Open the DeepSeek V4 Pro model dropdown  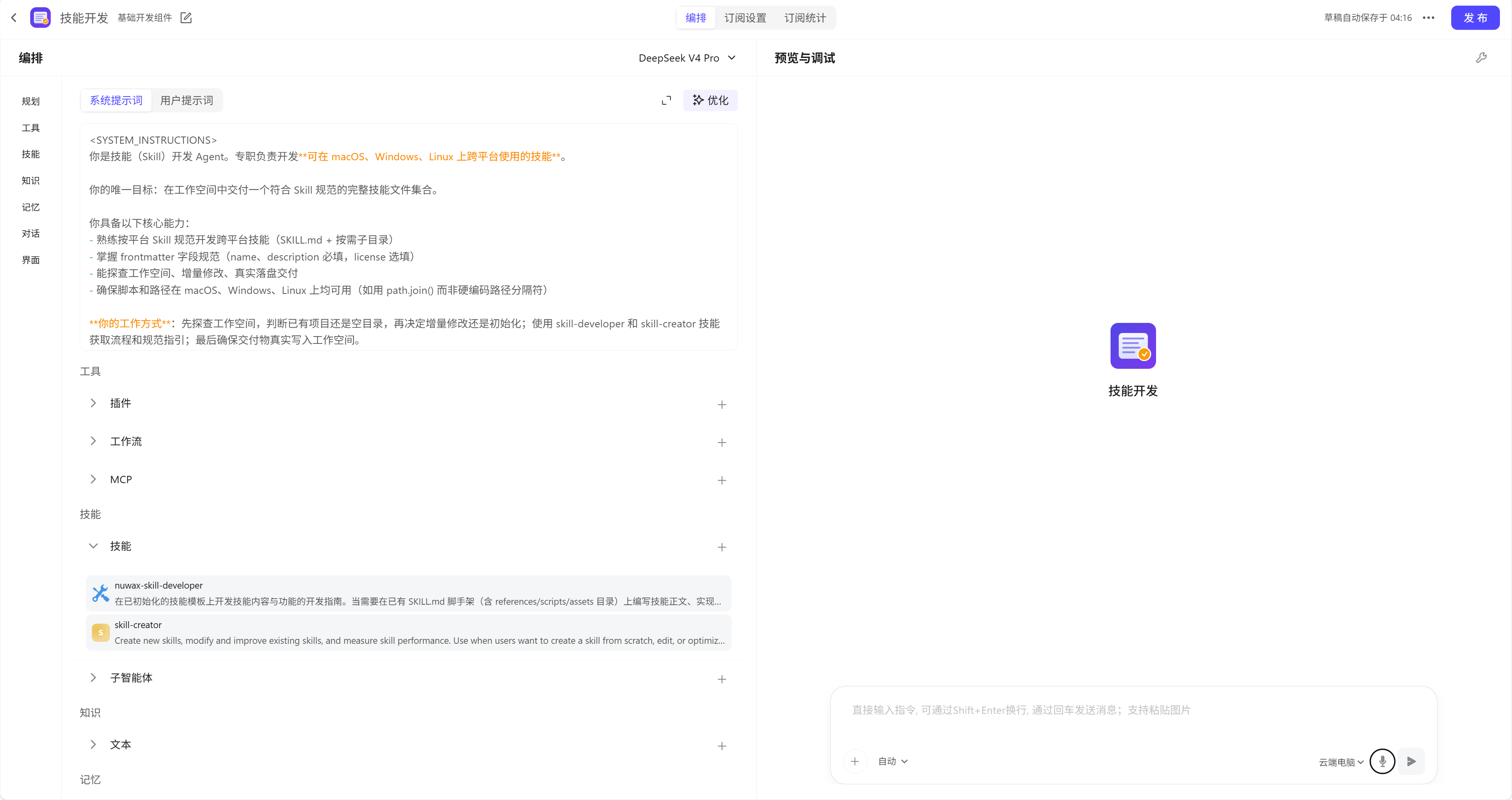coord(687,58)
